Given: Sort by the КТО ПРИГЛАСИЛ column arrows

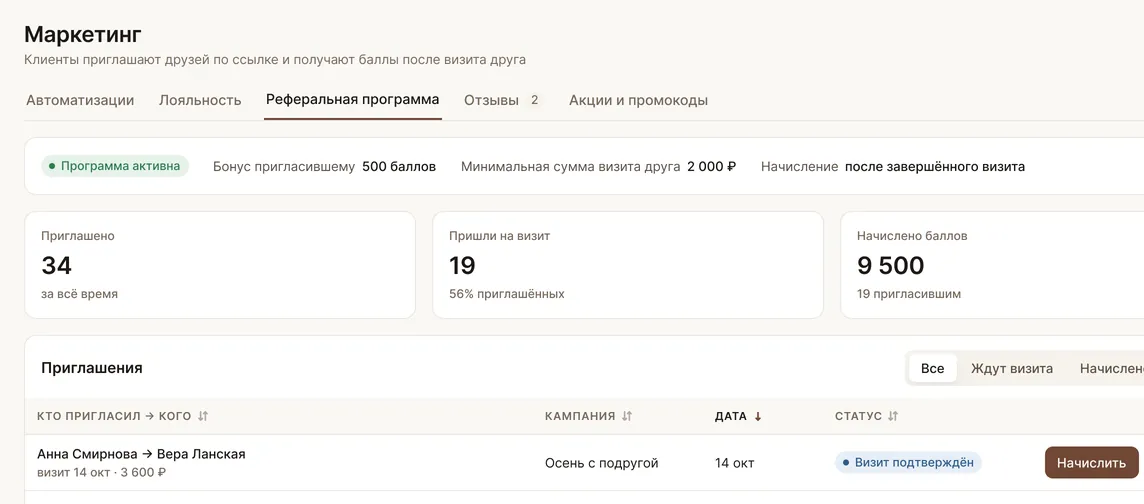Looking at the screenshot, I should click(203, 416).
